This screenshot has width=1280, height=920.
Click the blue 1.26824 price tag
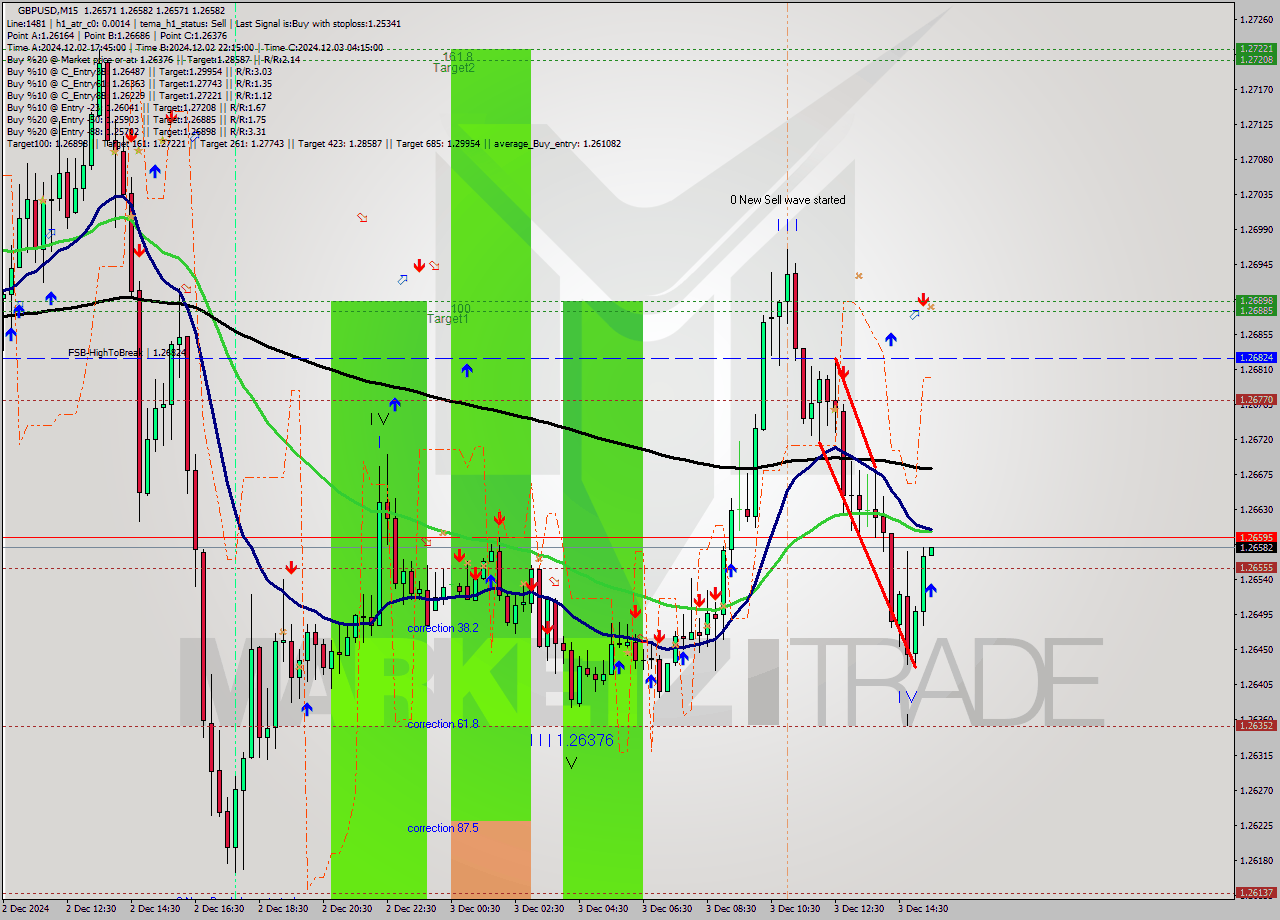pyautogui.click(x=1256, y=357)
